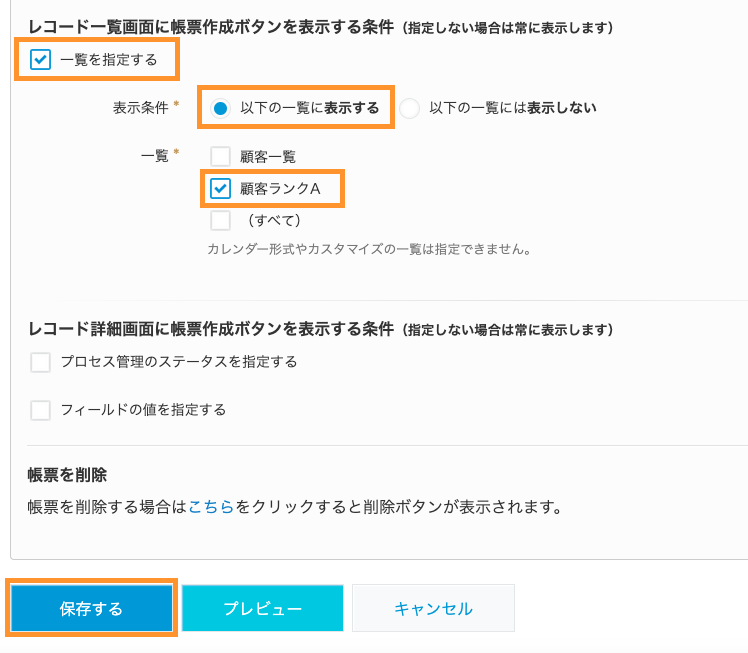Screen dimensions: 748x653
Task: Enable プロセス管理のステータスを指定する checkbox
Action: click(40, 362)
